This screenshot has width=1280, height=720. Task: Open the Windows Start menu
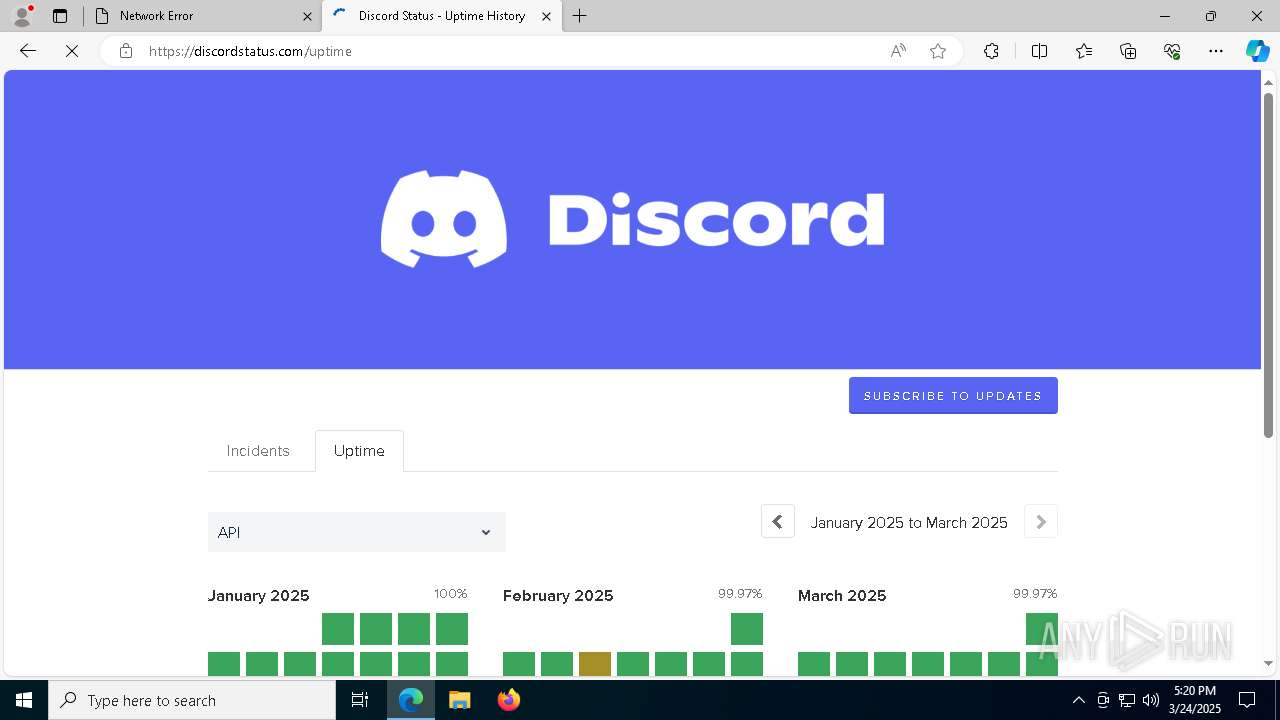(24, 700)
